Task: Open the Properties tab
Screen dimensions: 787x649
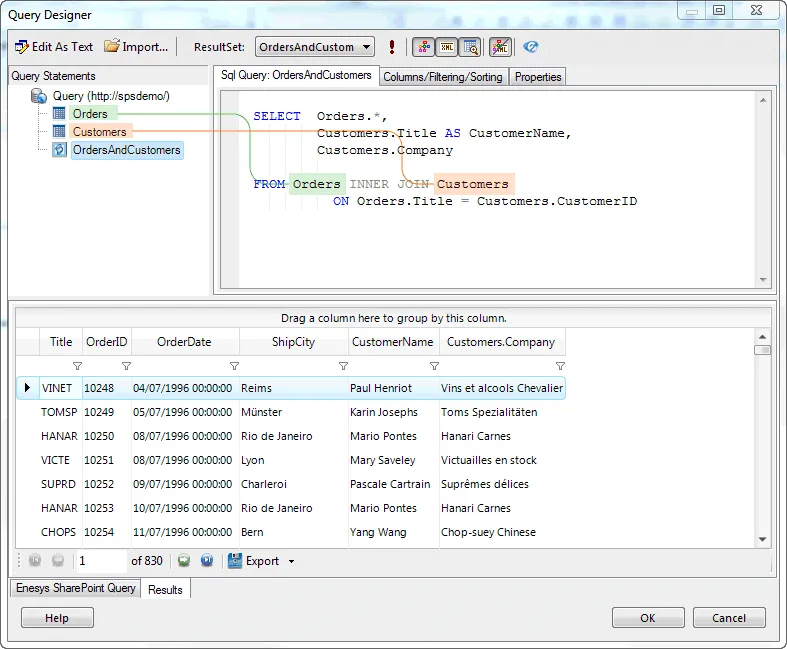Action: click(x=538, y=77)
